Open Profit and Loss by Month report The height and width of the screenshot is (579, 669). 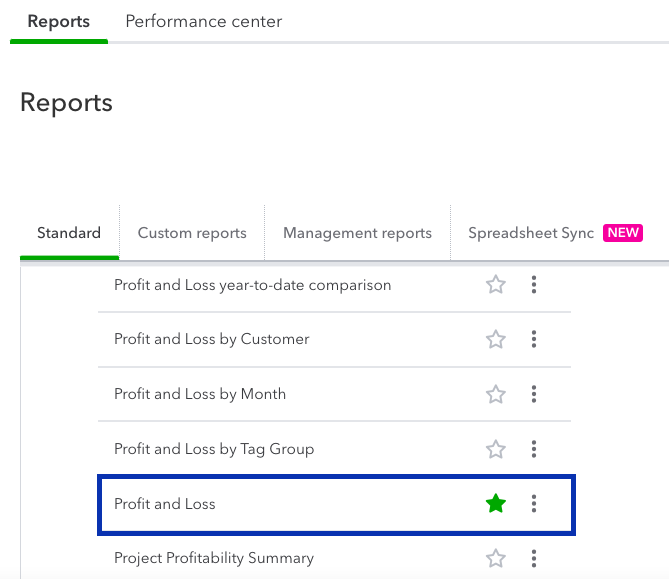[200, 394]
